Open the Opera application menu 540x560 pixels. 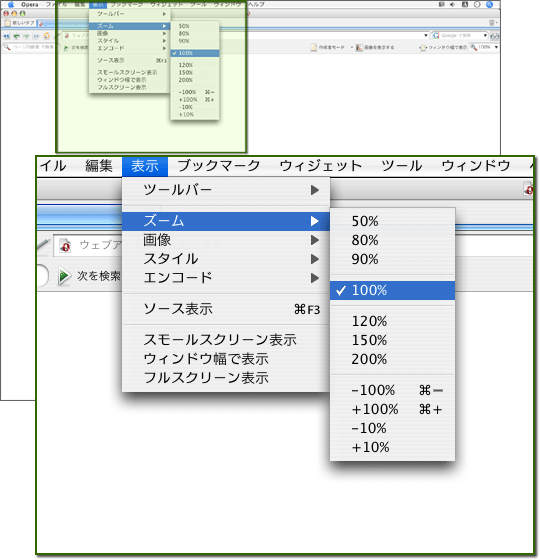(x=30, y=5)
